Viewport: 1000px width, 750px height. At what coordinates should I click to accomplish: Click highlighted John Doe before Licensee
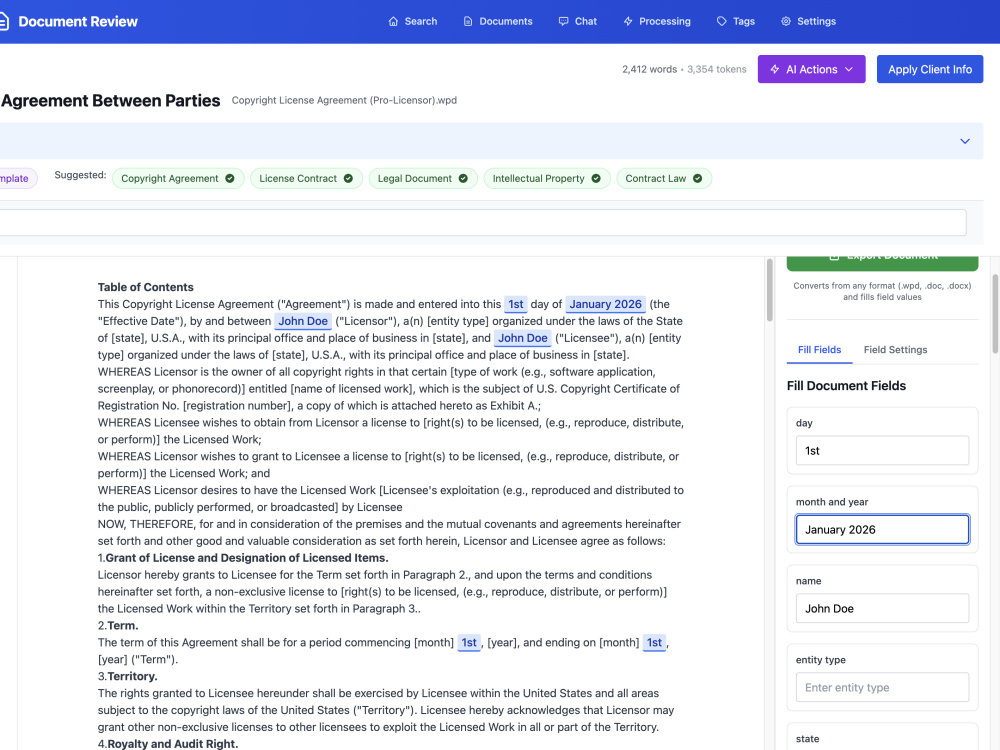coord(523,338)
